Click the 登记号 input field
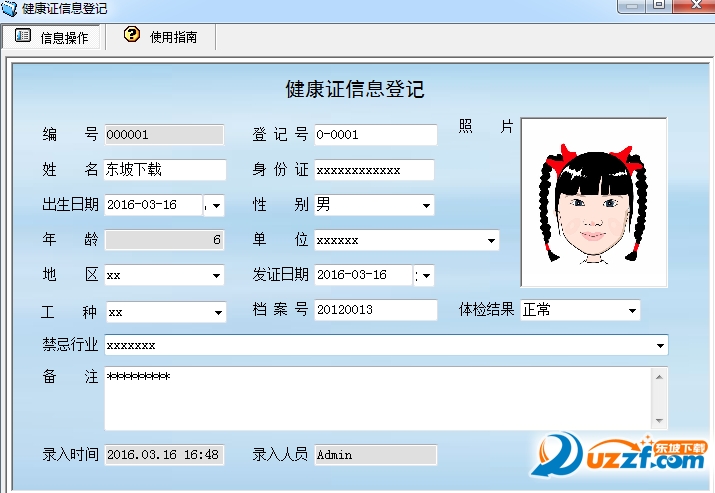The height and width of the screenshot is (493, 715). [376, 135]
